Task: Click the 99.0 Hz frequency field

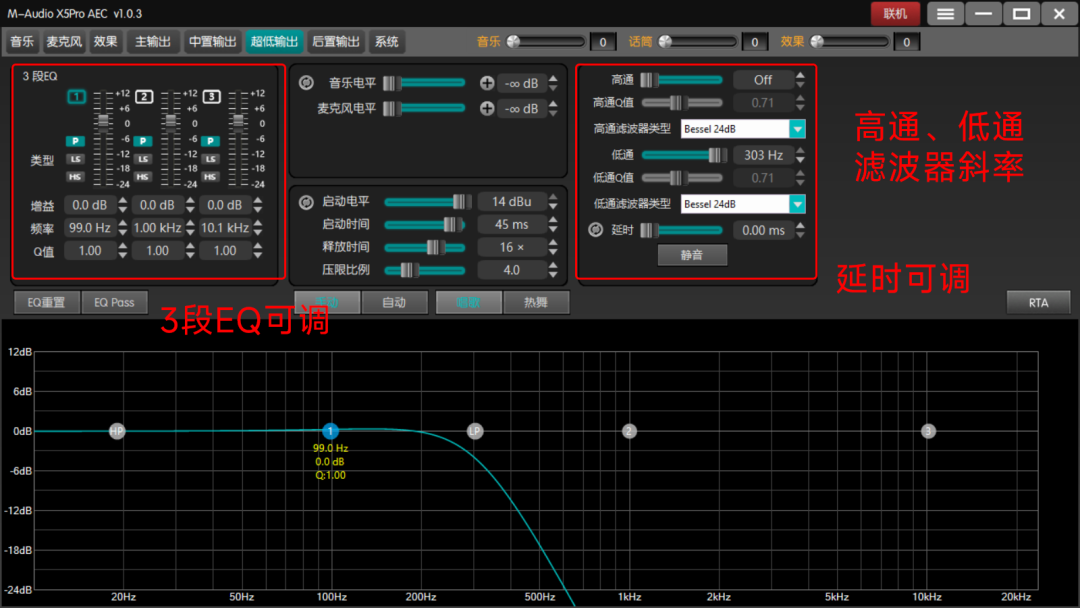Action: point(90,228)
